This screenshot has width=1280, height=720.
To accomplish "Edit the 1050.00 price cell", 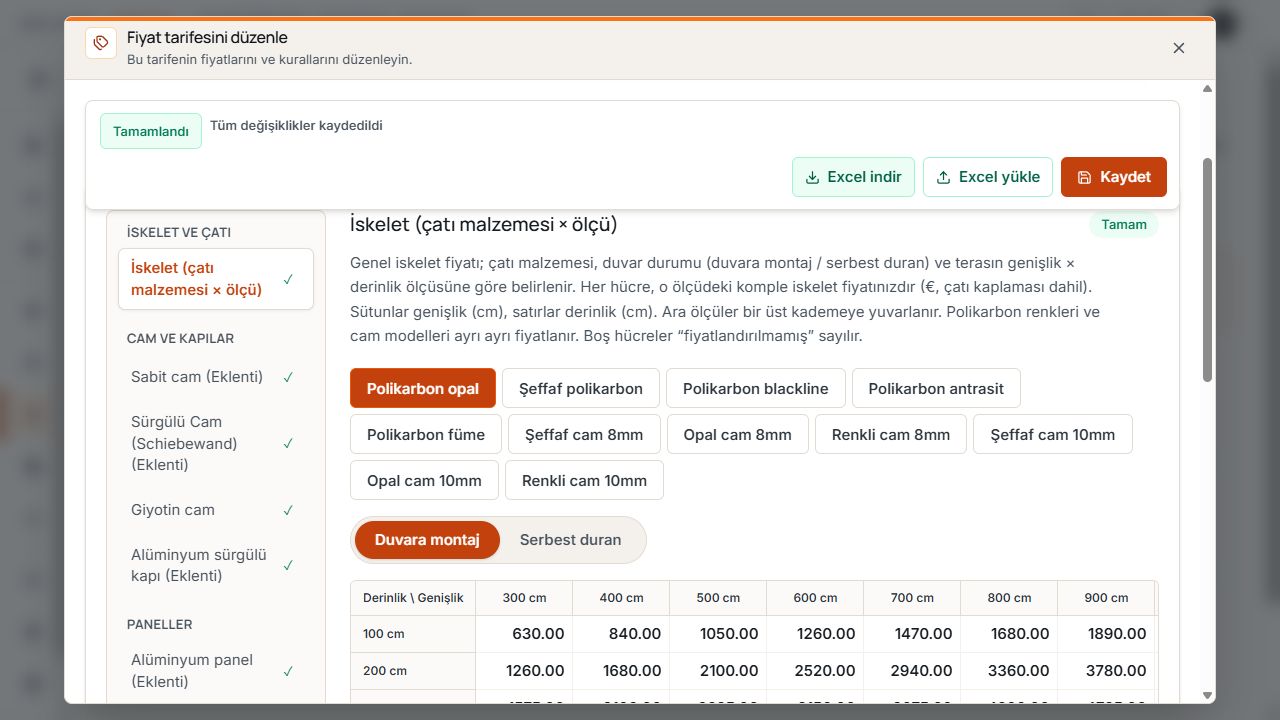I will pyautogui.click(x=718, y=634).
